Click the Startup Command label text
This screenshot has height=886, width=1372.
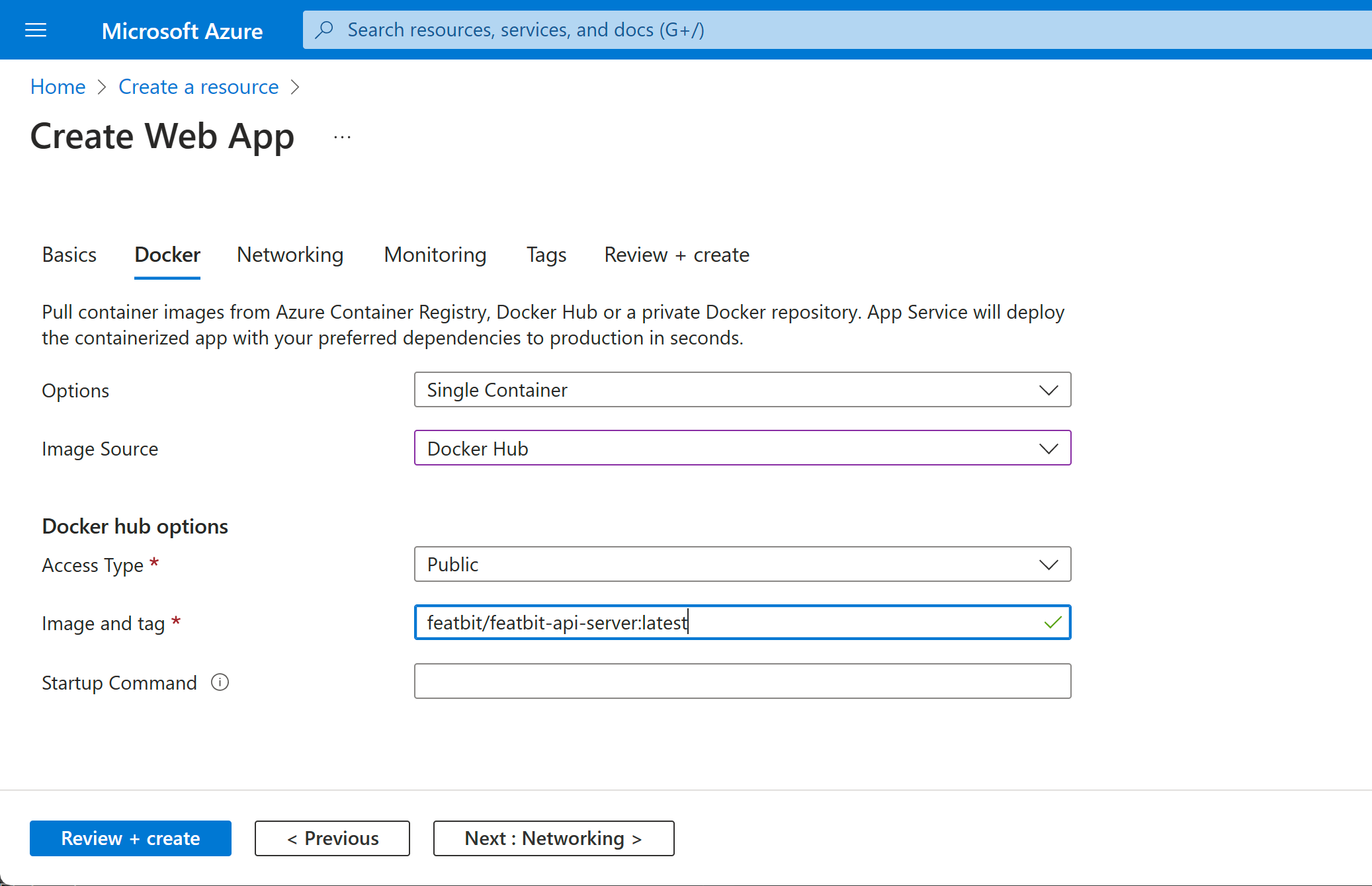point(119,683)
